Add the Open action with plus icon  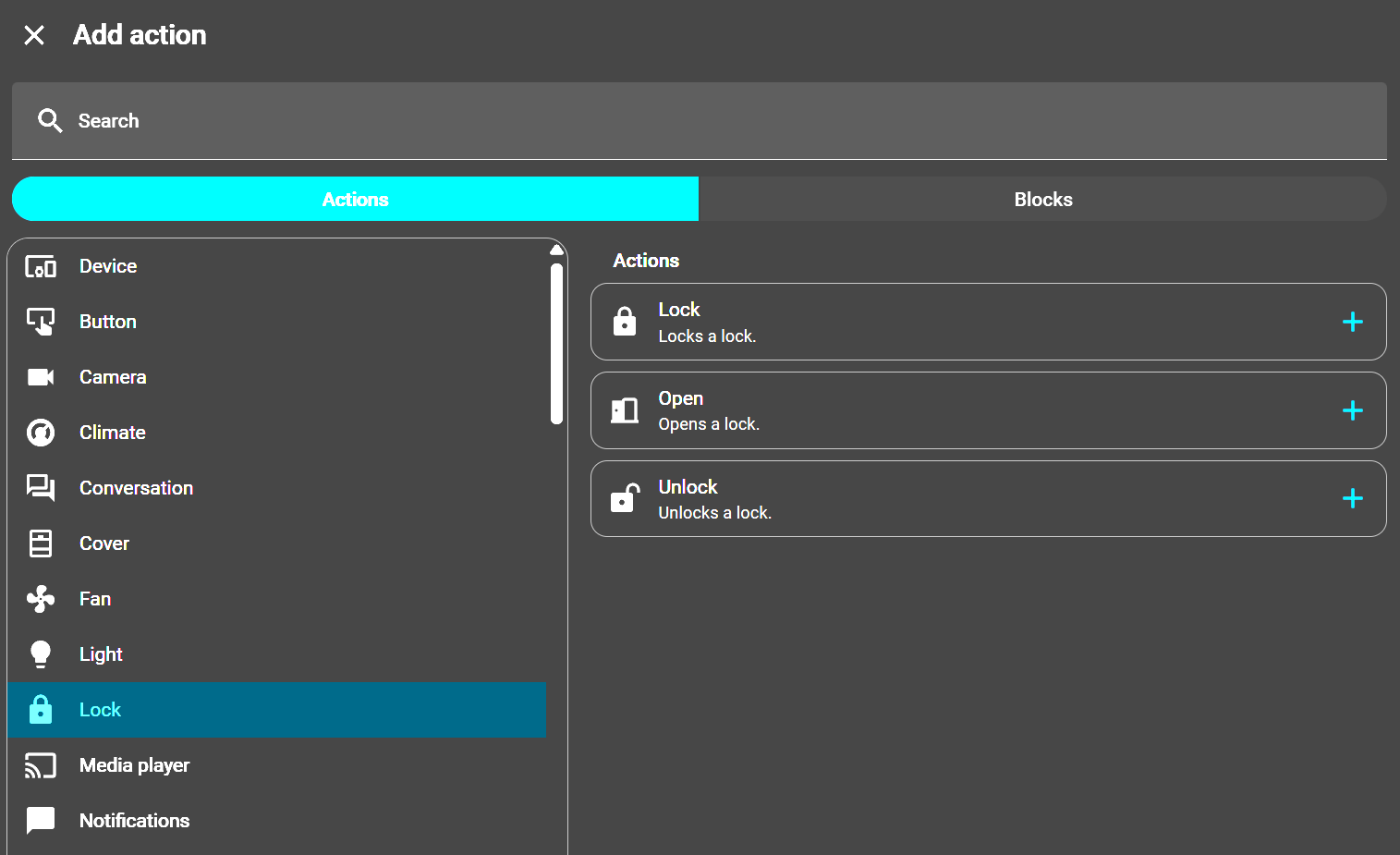(1353, 410)
